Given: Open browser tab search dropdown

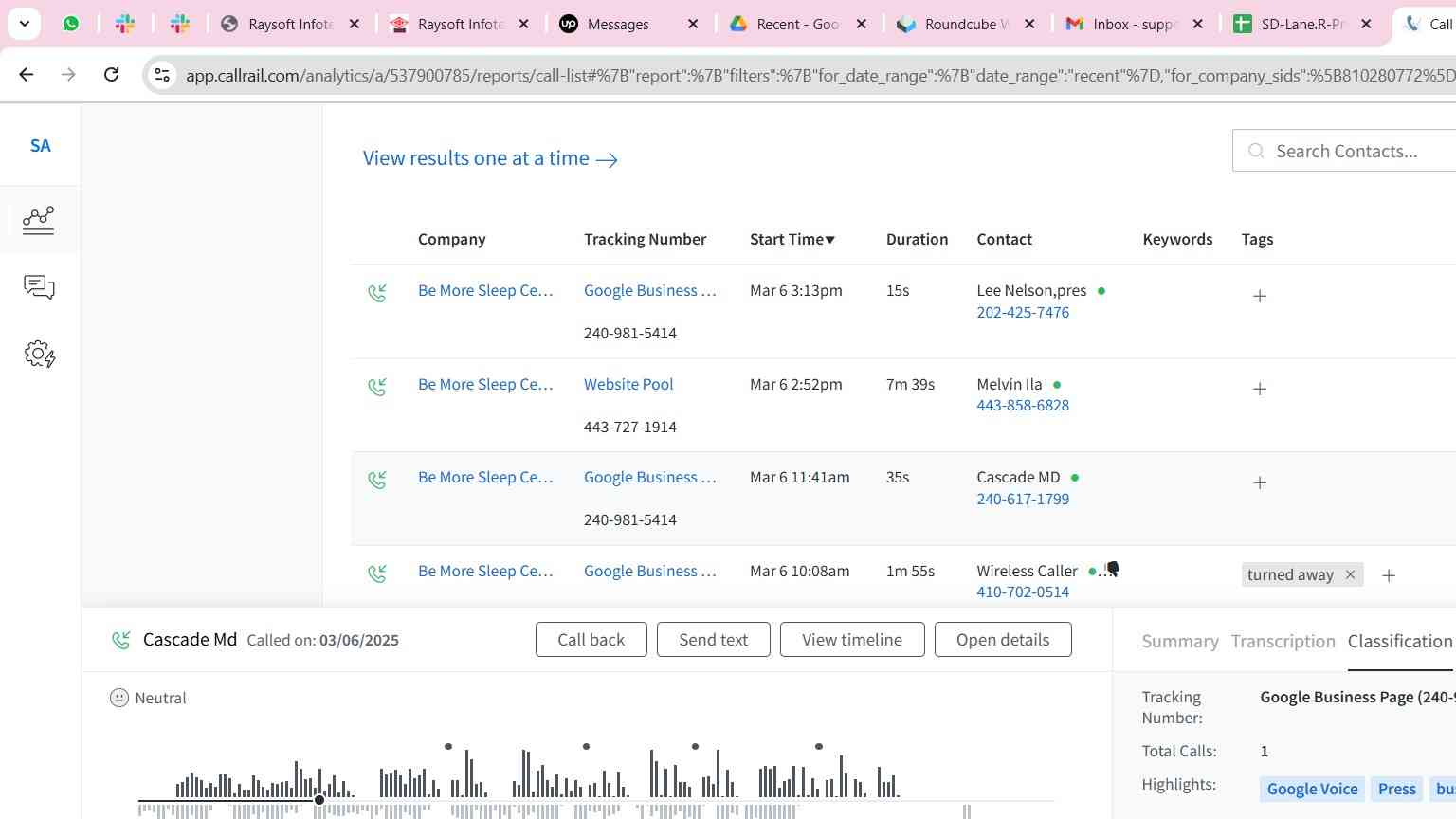Looking at the screenshot, I should tap(25, 24).
